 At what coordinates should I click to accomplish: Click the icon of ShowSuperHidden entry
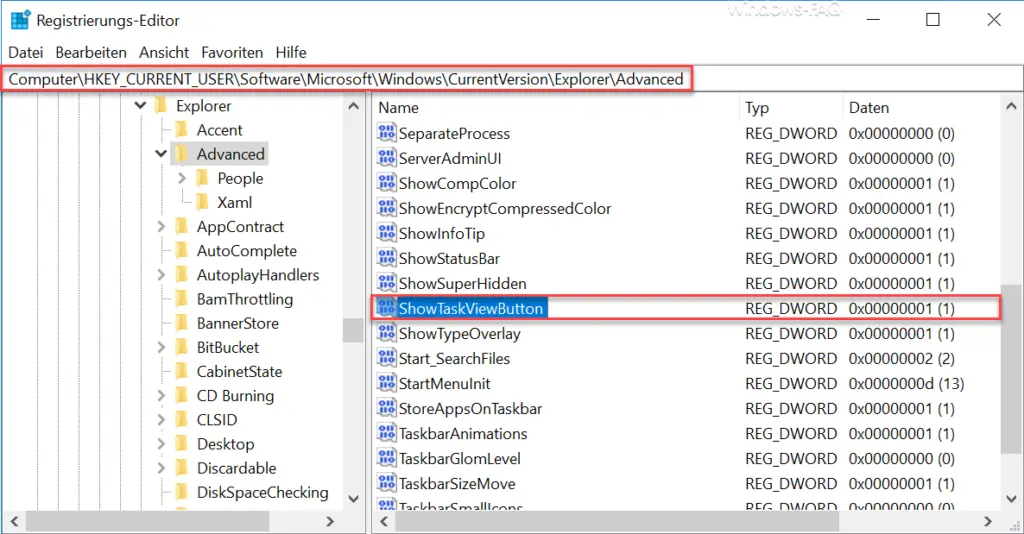point(386,283)
